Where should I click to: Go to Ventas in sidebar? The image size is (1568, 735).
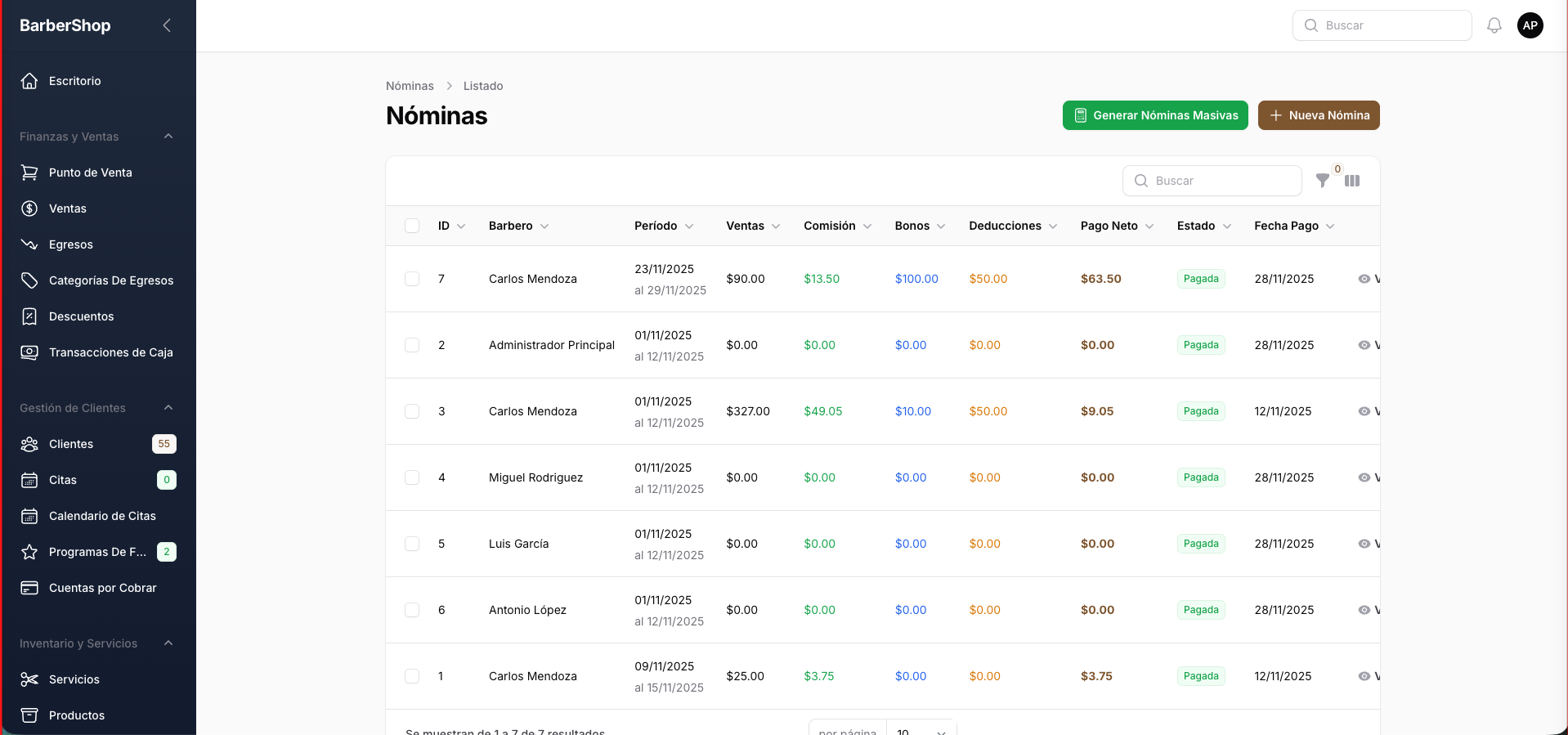tap(98, 208)
